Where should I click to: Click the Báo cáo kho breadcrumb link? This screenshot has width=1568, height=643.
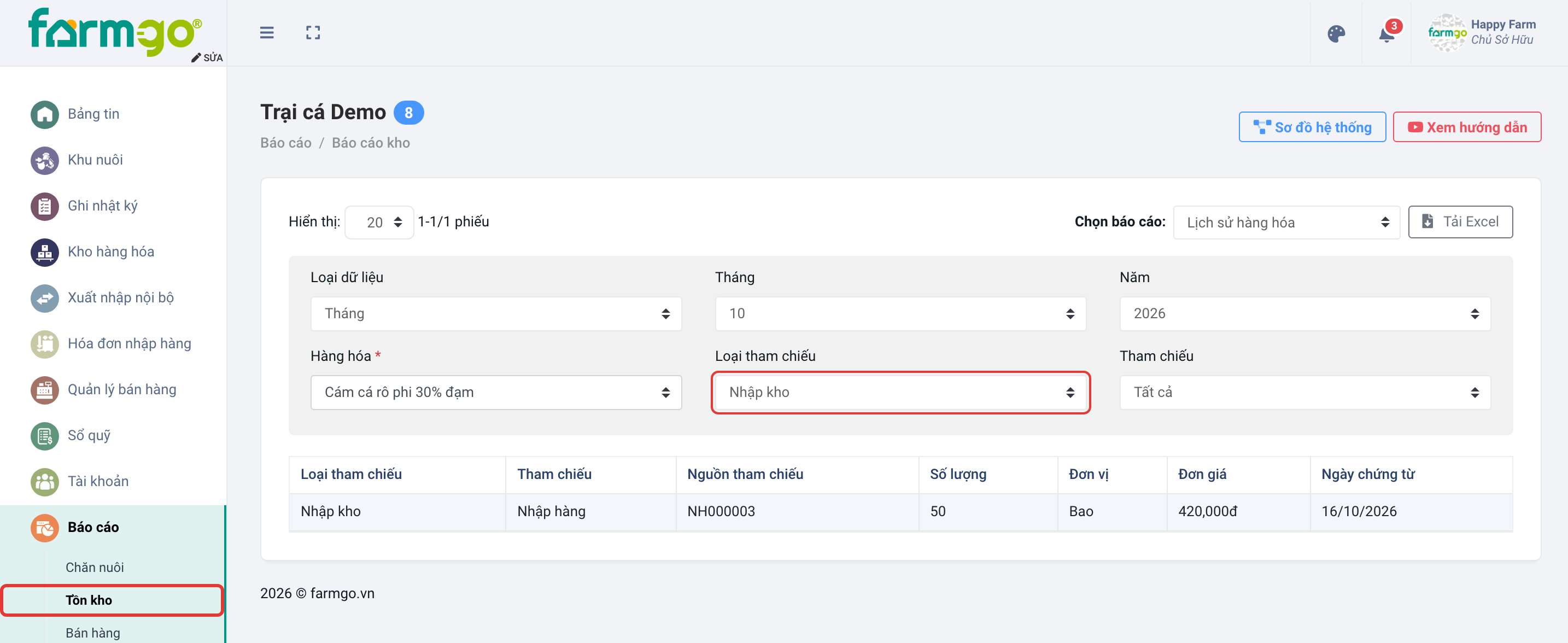tap(371, 143)
